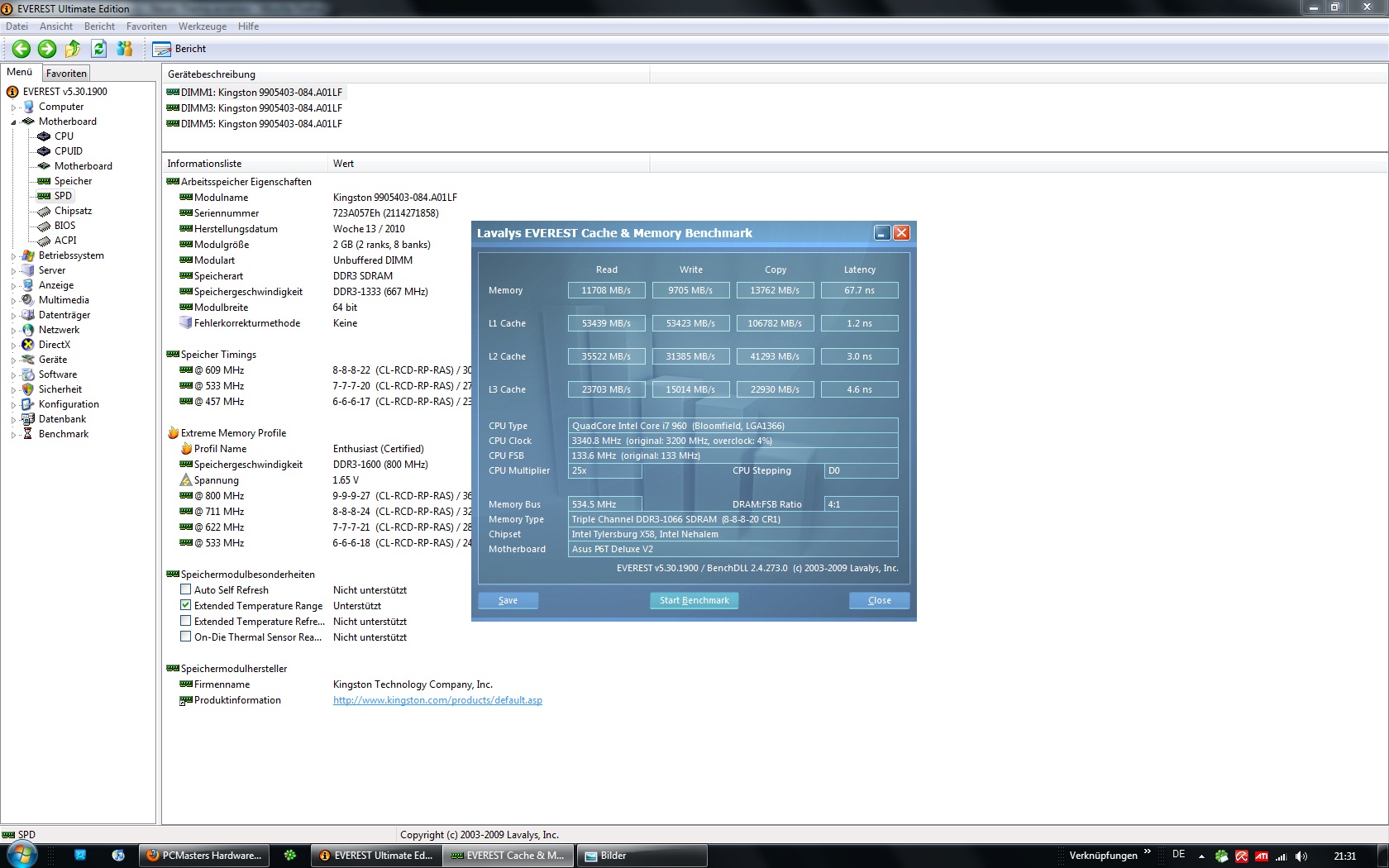Select DIMM3 Kingston module in device list
This screenshot has height=868, width=1389.
(261, 108)
